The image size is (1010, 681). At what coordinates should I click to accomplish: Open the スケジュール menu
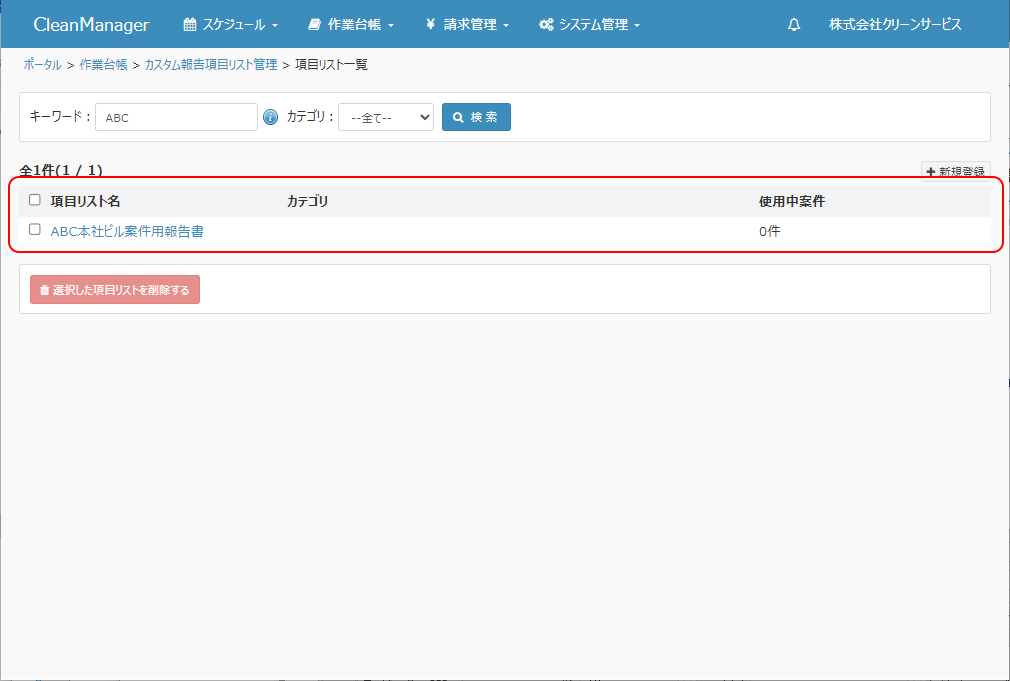[230, 25]
